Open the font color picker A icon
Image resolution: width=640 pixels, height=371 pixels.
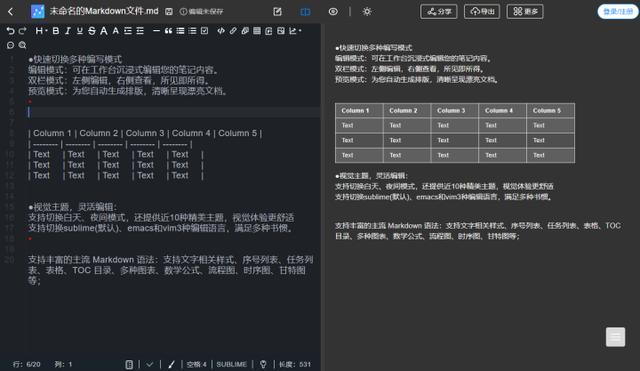(104, 31)
